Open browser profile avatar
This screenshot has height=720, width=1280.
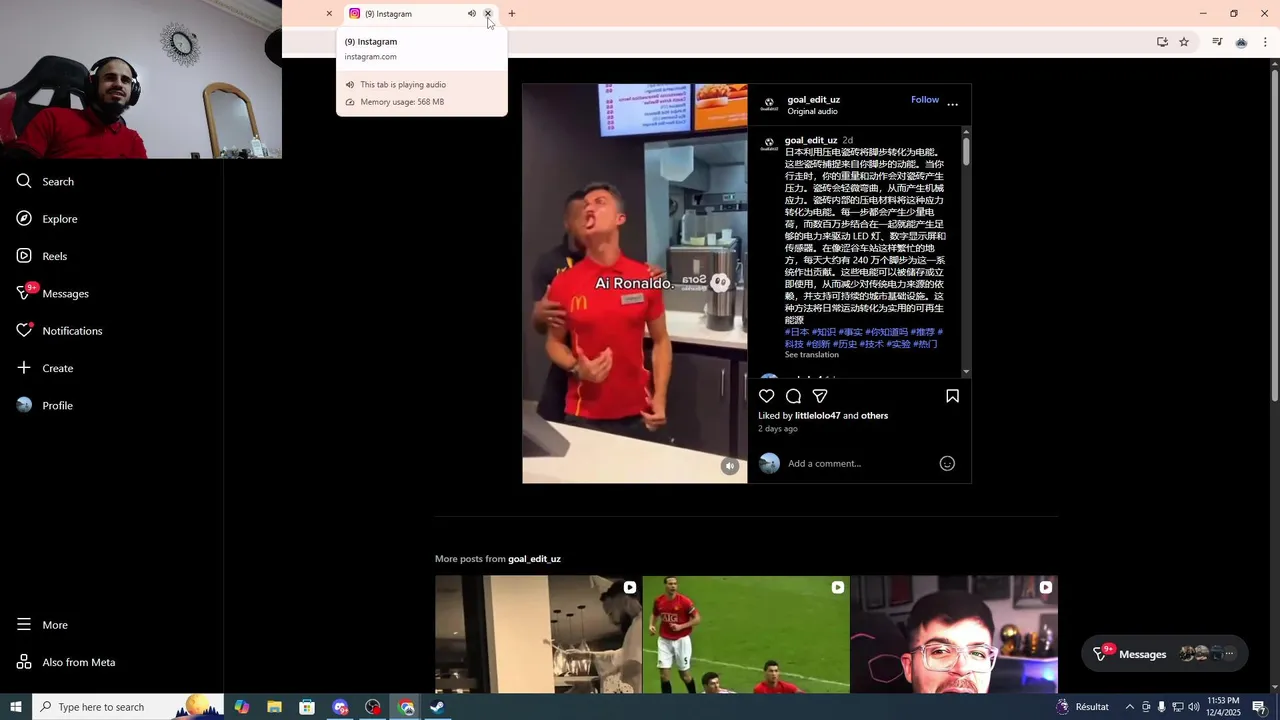click(1241, 42)
